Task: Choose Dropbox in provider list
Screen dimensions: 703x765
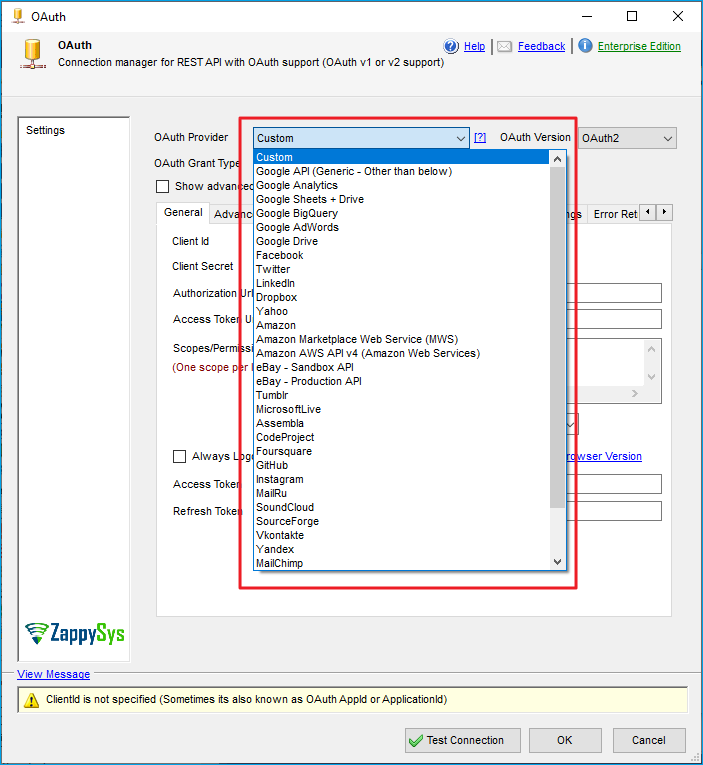Action: [402, 297]
